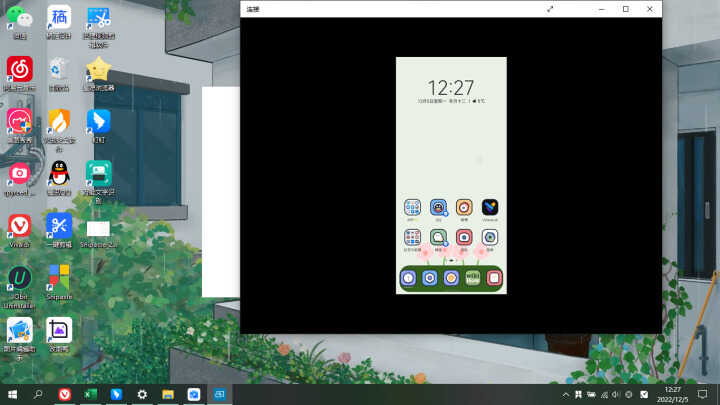The width and height of the screenshot is (720, 405).
Task: Tap the green WeChat app on phone screen
Action: point(438,237)
